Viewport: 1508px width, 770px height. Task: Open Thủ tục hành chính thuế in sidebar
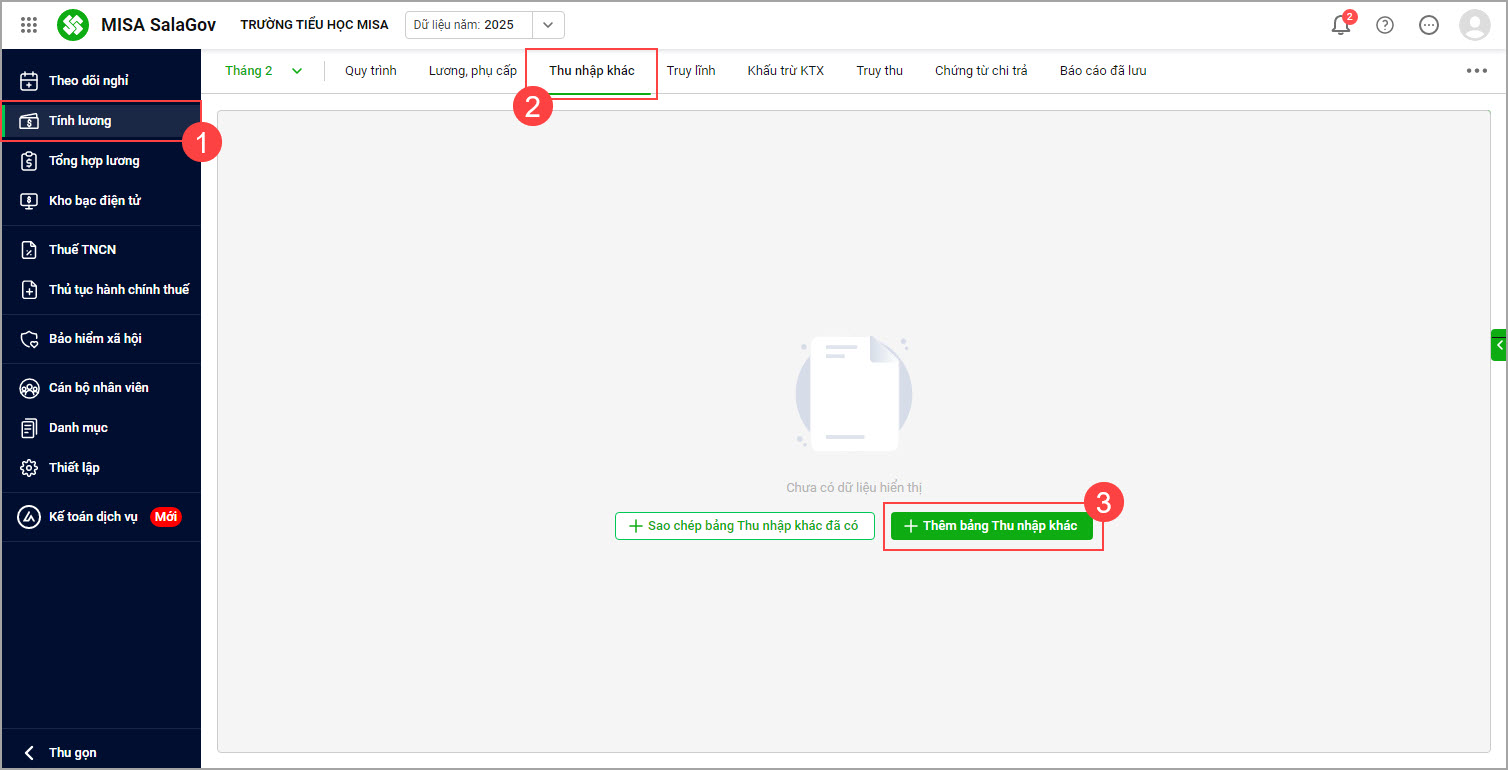pos(101,290)
